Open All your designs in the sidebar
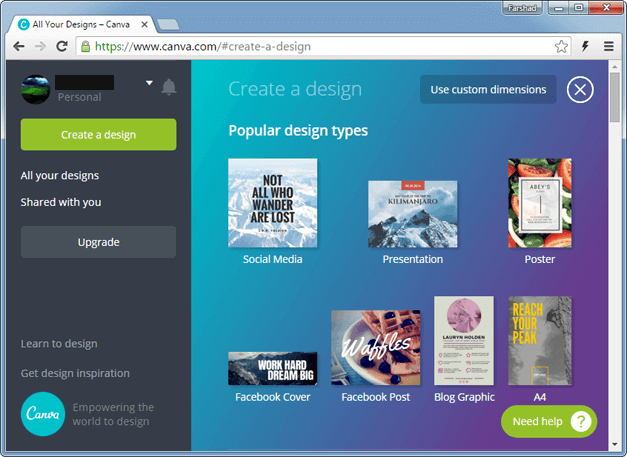The width and height of the screenshot is (627, 457). (60, 176)
